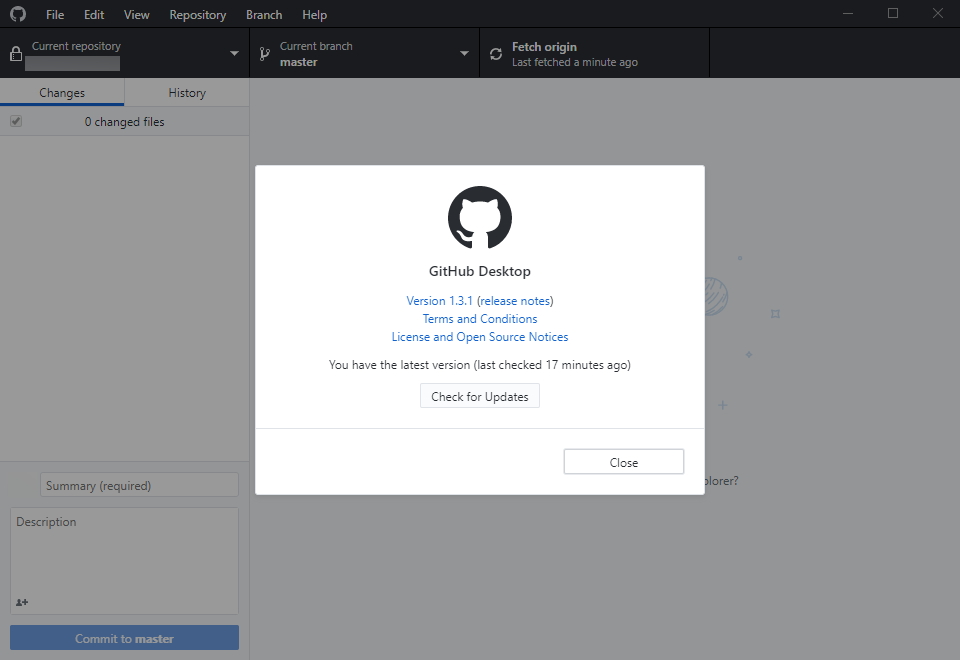The image size is (960, 660).
Task: Click Check for Updates
Action: point(480,395)
